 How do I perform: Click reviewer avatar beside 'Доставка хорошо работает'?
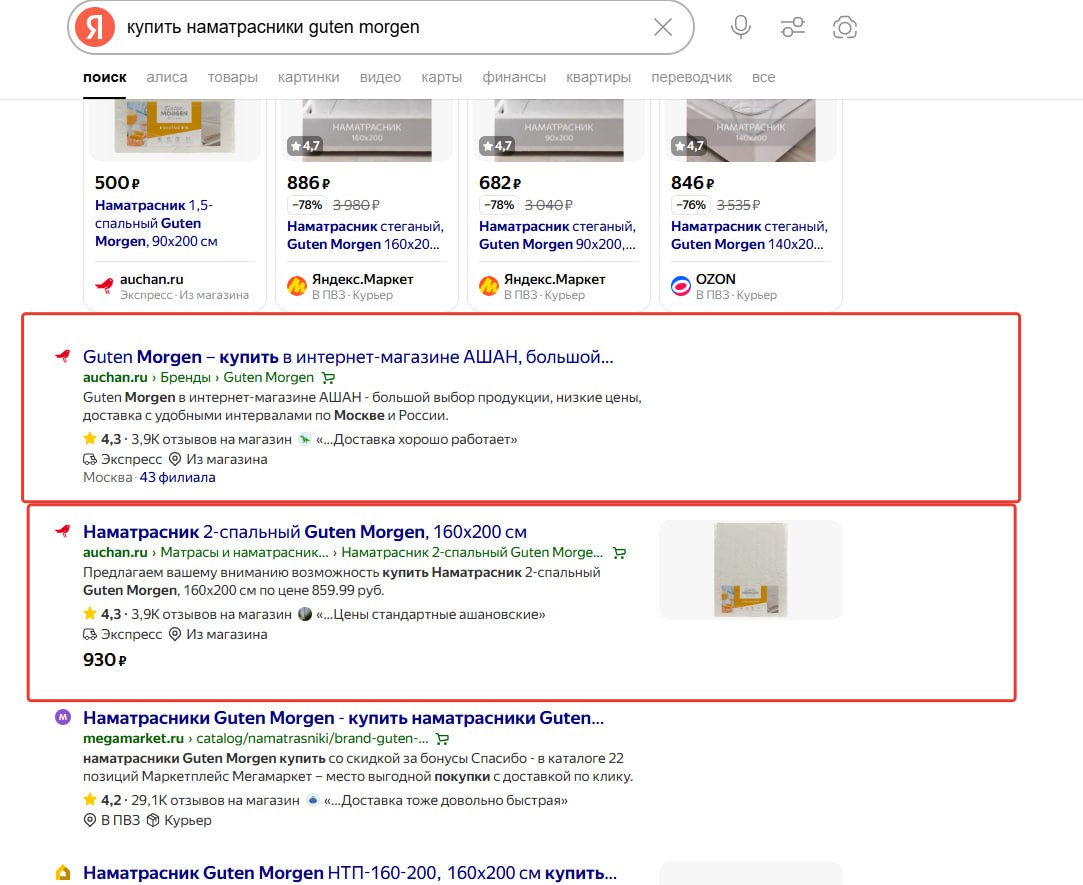305,439
